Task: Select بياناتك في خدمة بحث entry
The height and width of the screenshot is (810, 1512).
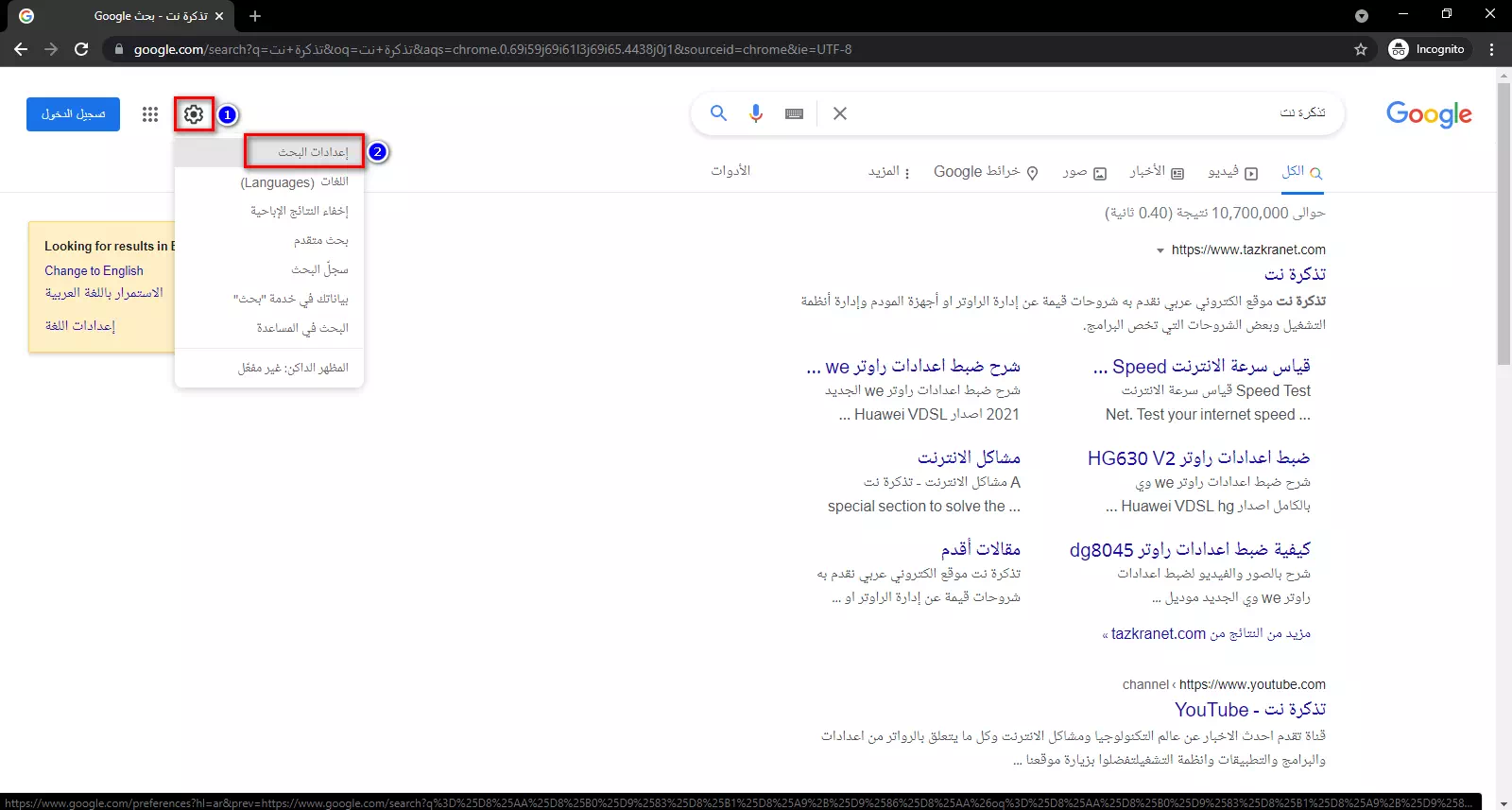Action: pyautogui.click(x=269, y=299)
